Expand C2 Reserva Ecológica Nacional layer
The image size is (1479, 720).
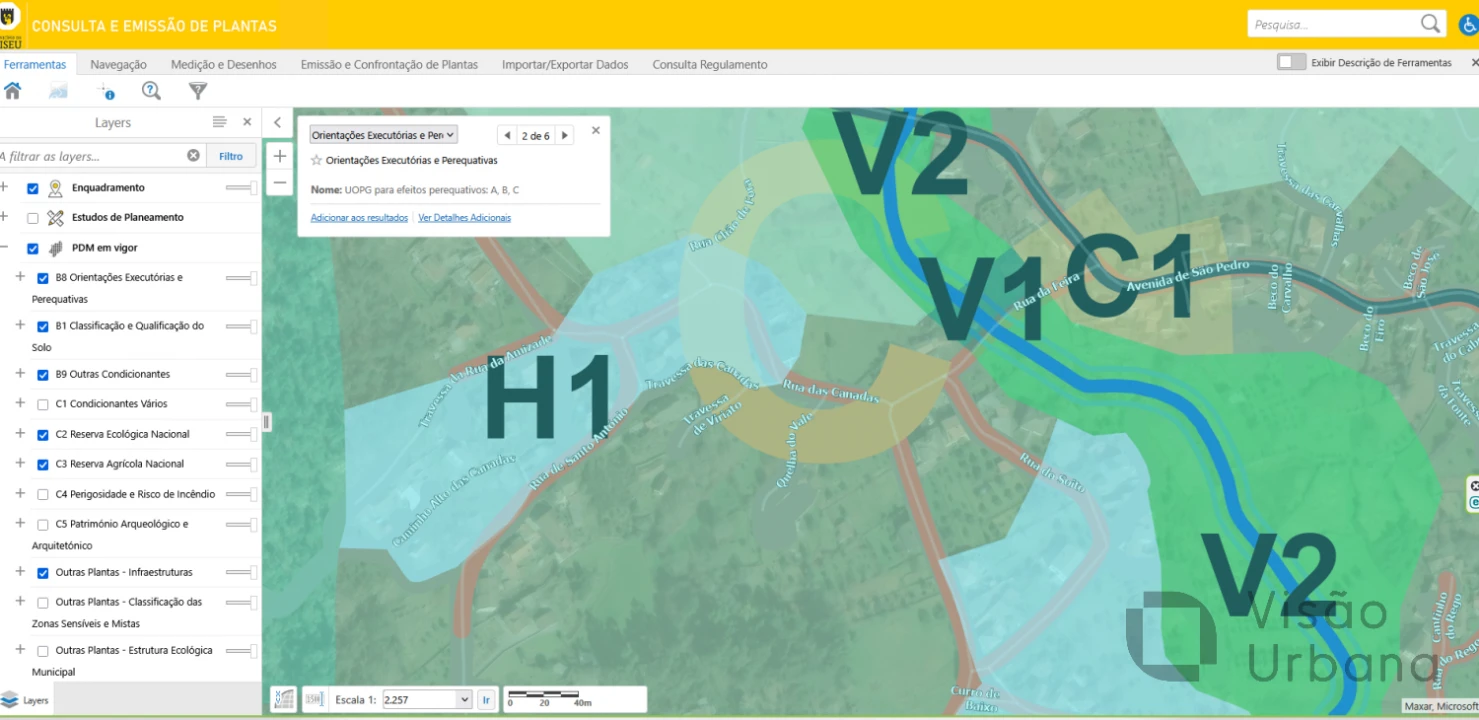(20, 433)
